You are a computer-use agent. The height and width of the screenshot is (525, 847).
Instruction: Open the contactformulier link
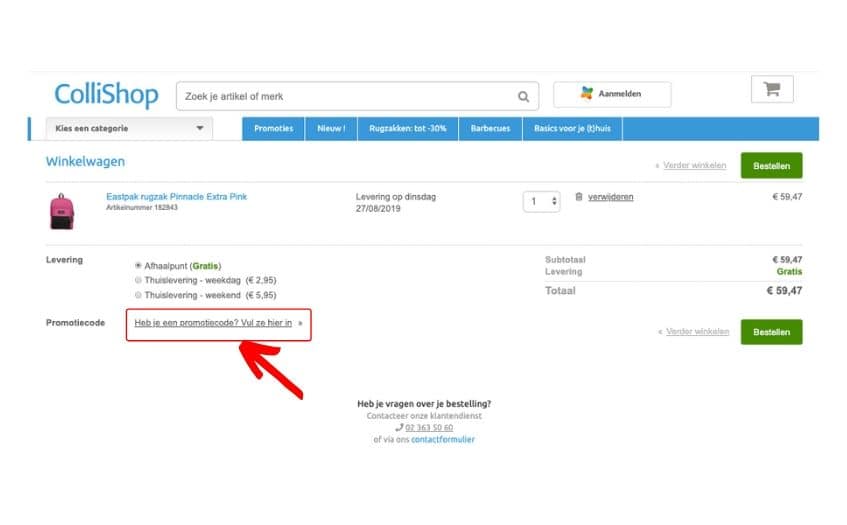pyautogui.click(x=443, y=439)
